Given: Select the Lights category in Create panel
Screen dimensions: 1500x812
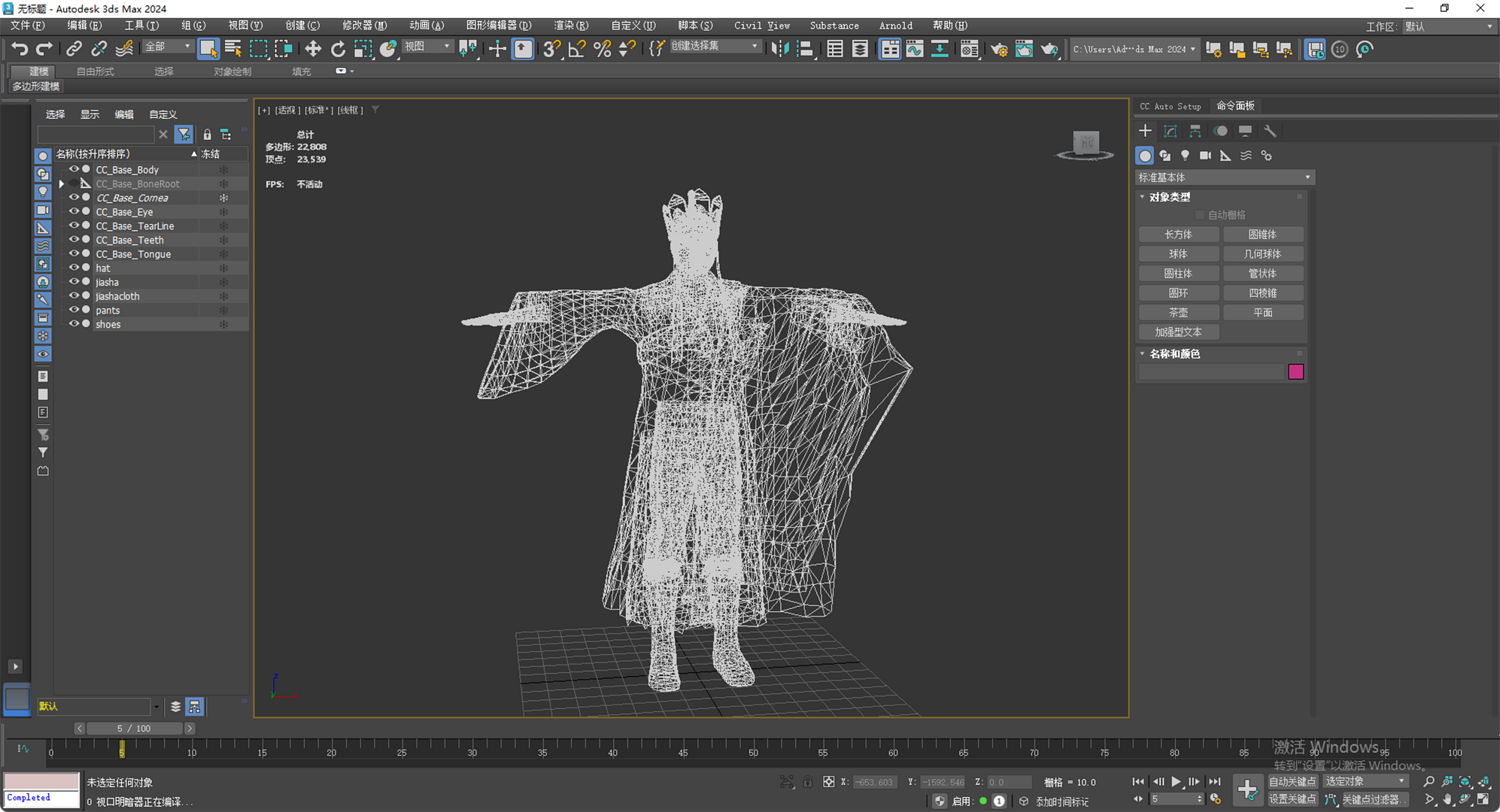Looking at the screenshot, I should tap(1185, 155).
